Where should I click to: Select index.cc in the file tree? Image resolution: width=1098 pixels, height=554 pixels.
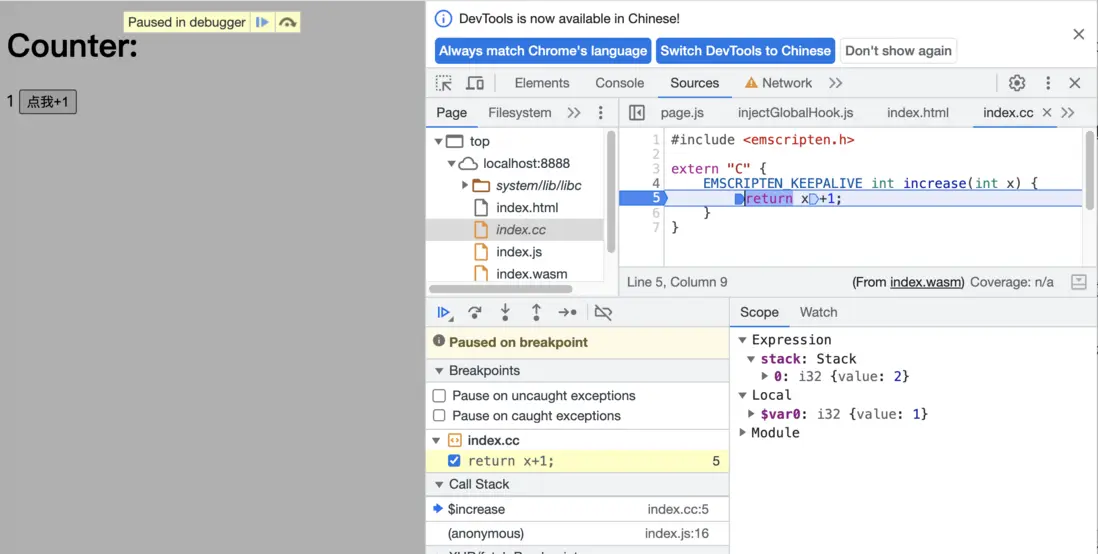click(520, 230)
